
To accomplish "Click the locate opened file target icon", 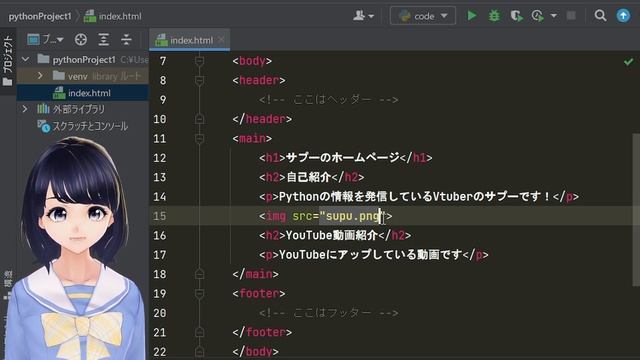I will [x=81, y=40].
